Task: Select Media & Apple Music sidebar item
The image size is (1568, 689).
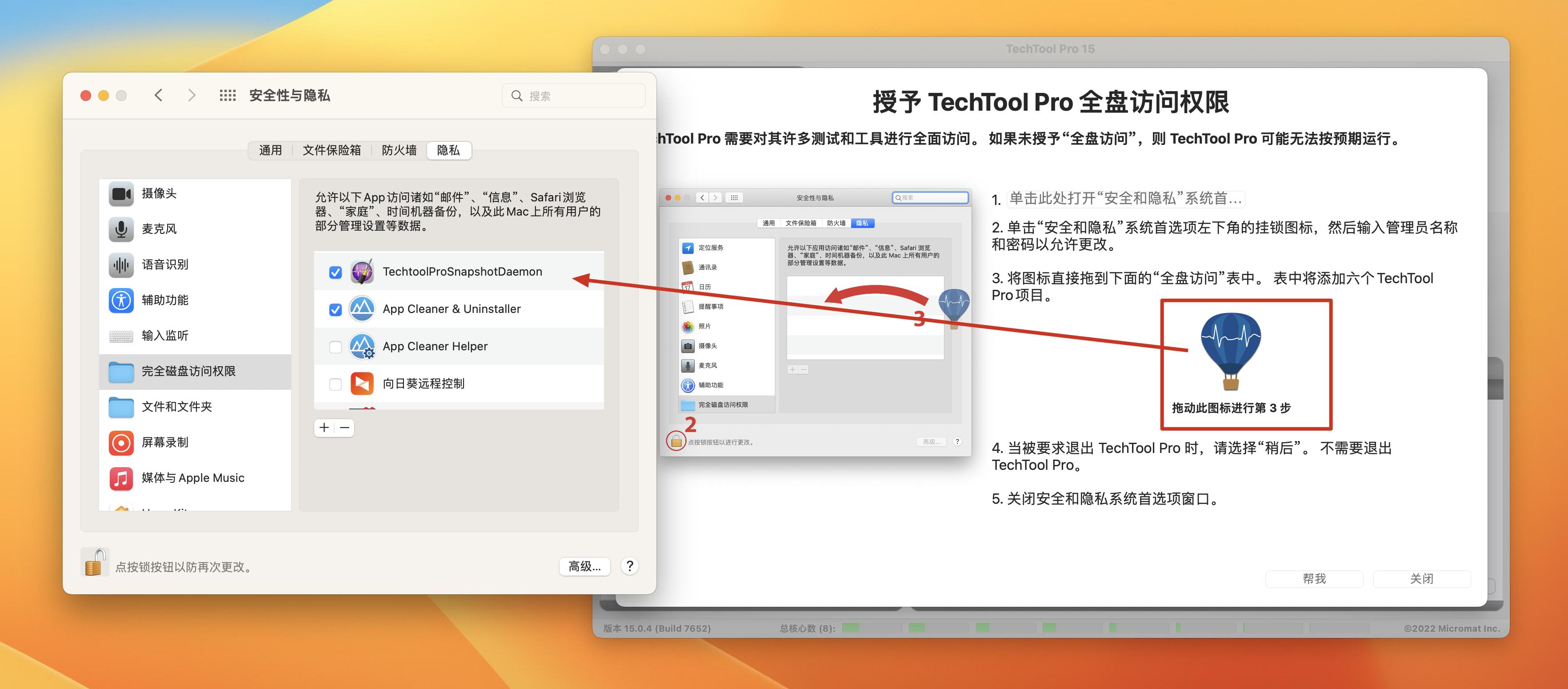Action: point(192,478)
